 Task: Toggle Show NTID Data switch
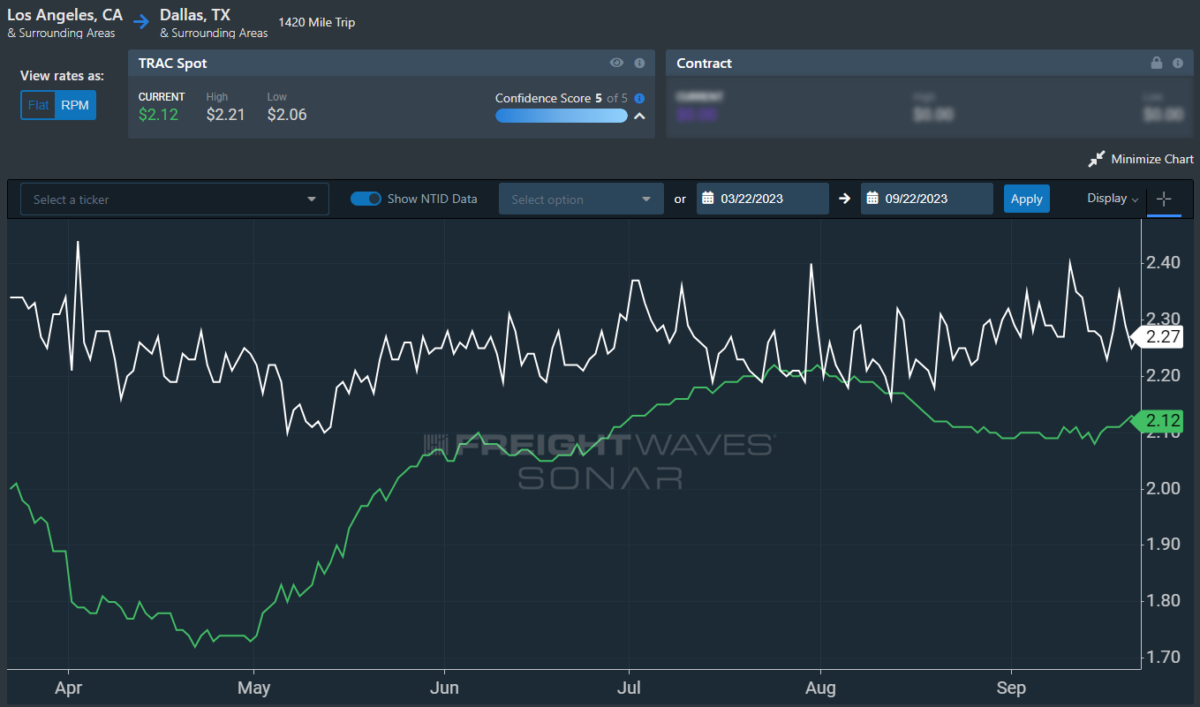[x=366, y=199]
